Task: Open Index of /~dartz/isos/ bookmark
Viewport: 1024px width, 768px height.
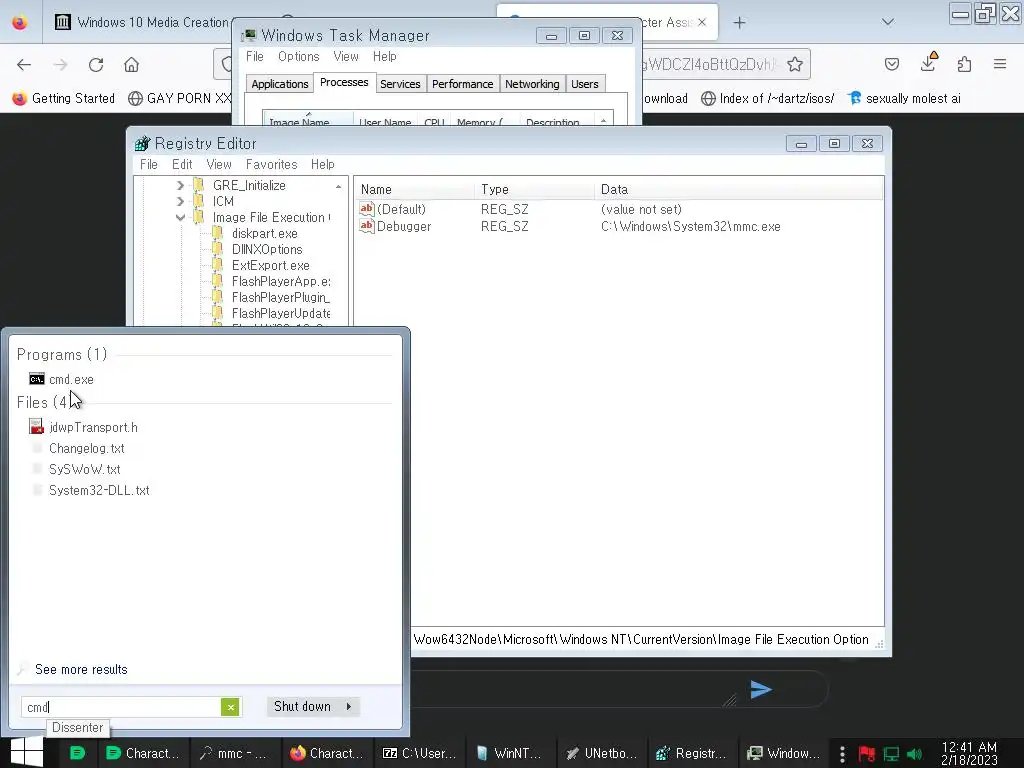Action: (767, 99)
